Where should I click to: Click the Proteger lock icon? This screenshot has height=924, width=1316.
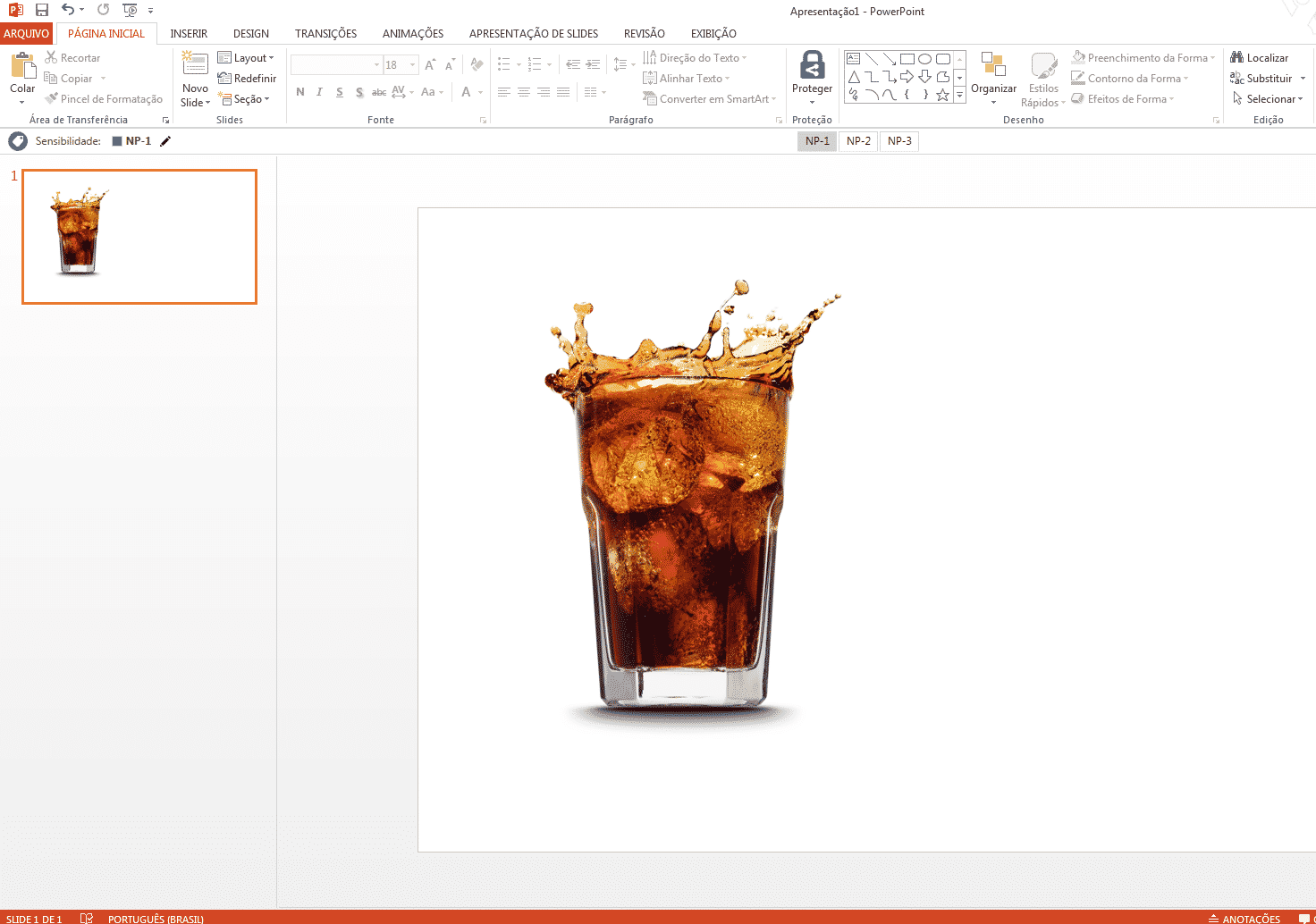pyautogui.click(x=812, y=65)
